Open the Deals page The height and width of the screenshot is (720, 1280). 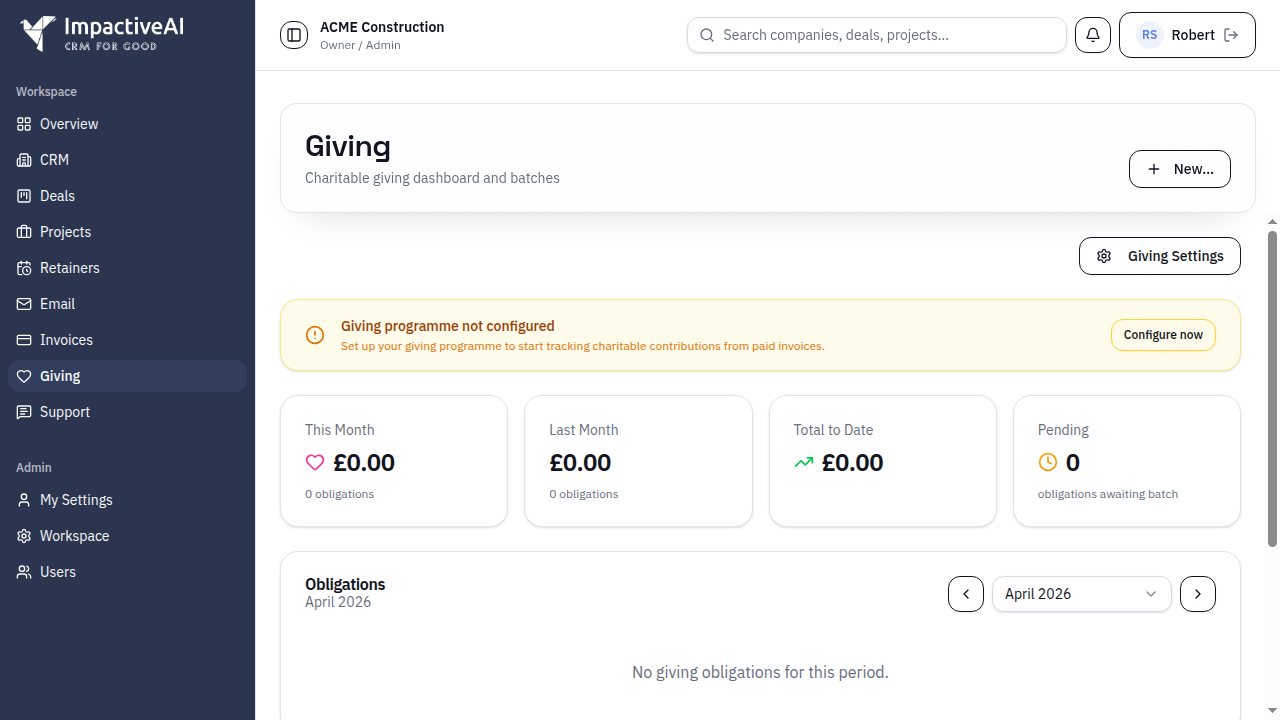57,196
